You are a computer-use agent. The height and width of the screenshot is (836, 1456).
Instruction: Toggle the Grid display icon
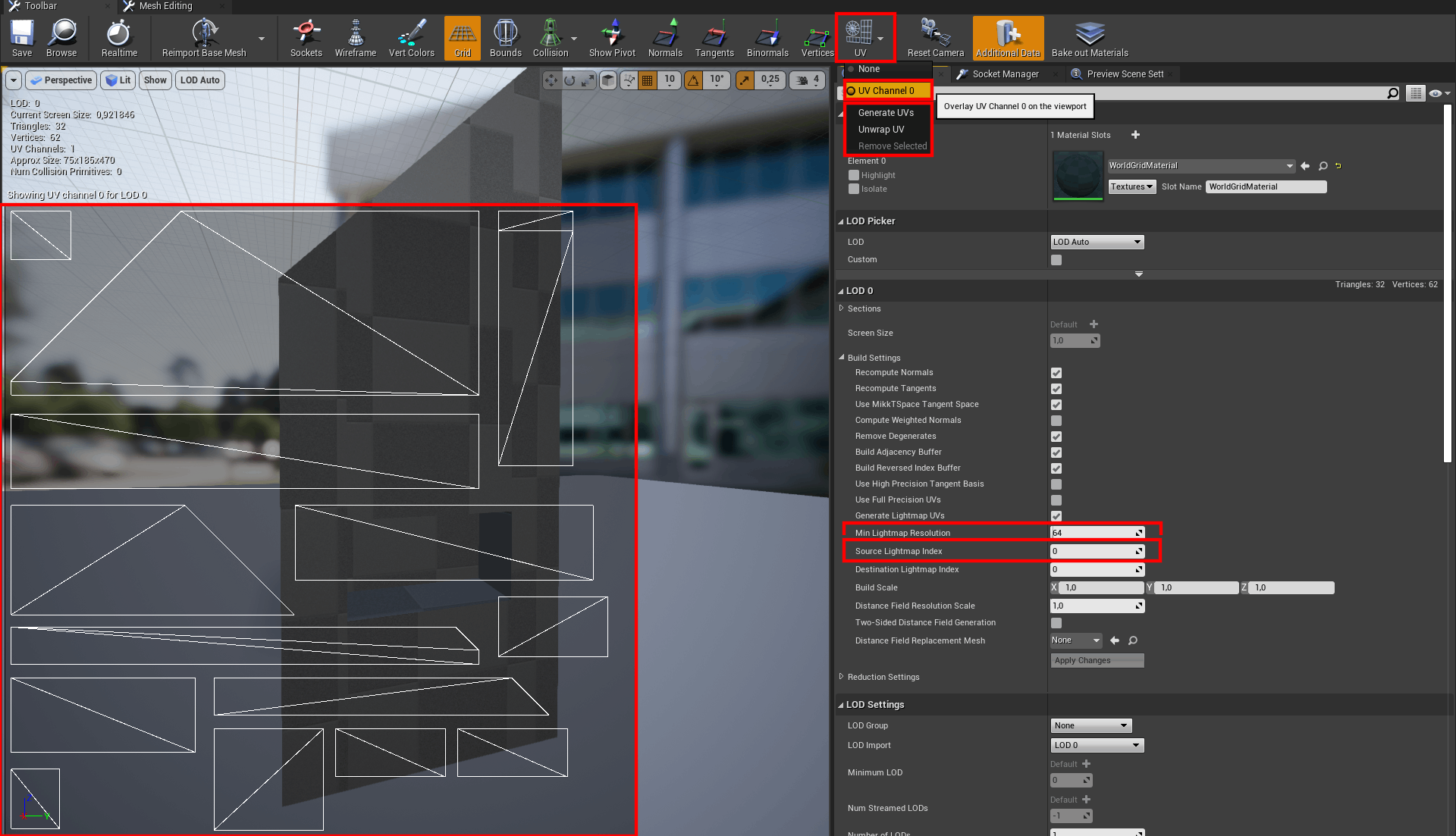coord(462,38)
